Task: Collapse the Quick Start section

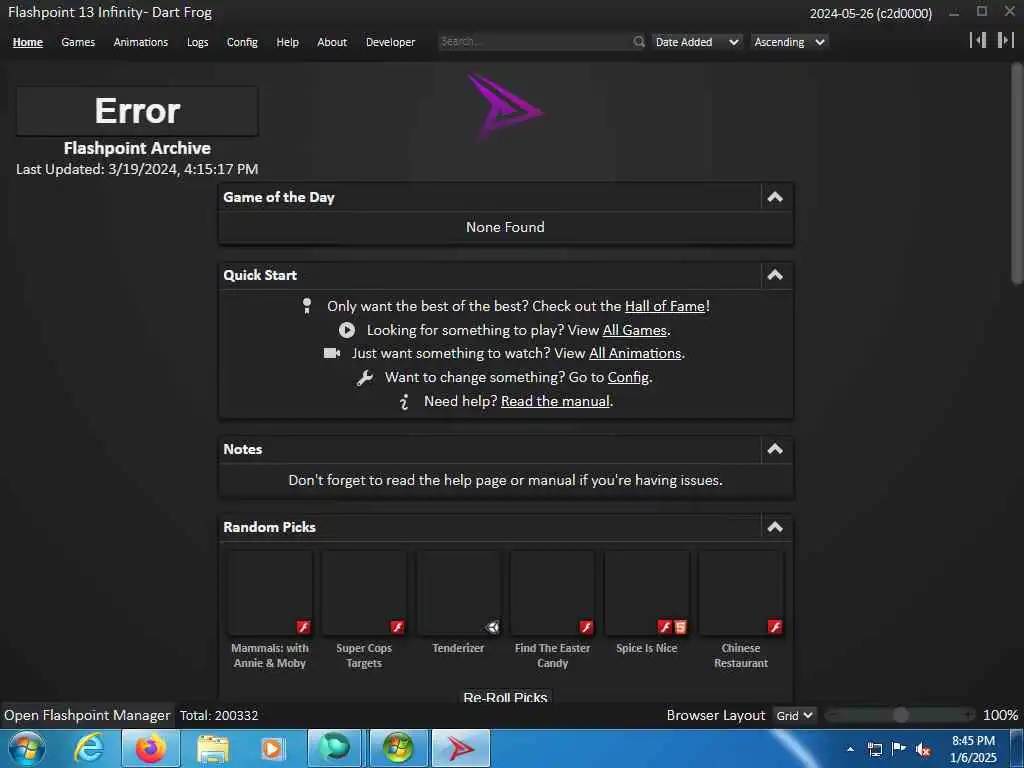Action: coord(775,275)
